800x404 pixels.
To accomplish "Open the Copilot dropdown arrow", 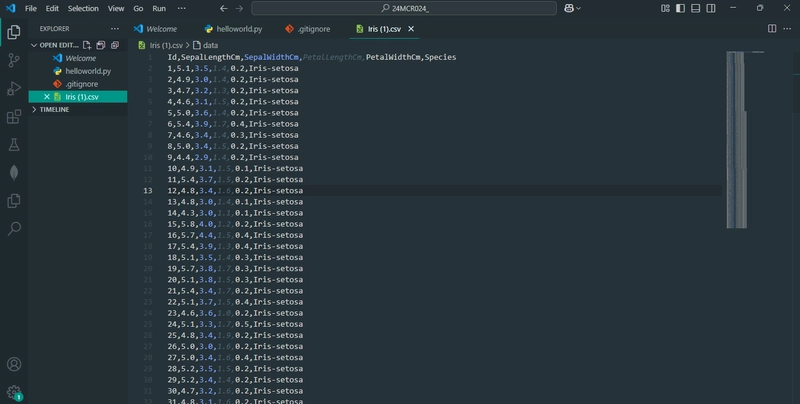I will (578, 8).
